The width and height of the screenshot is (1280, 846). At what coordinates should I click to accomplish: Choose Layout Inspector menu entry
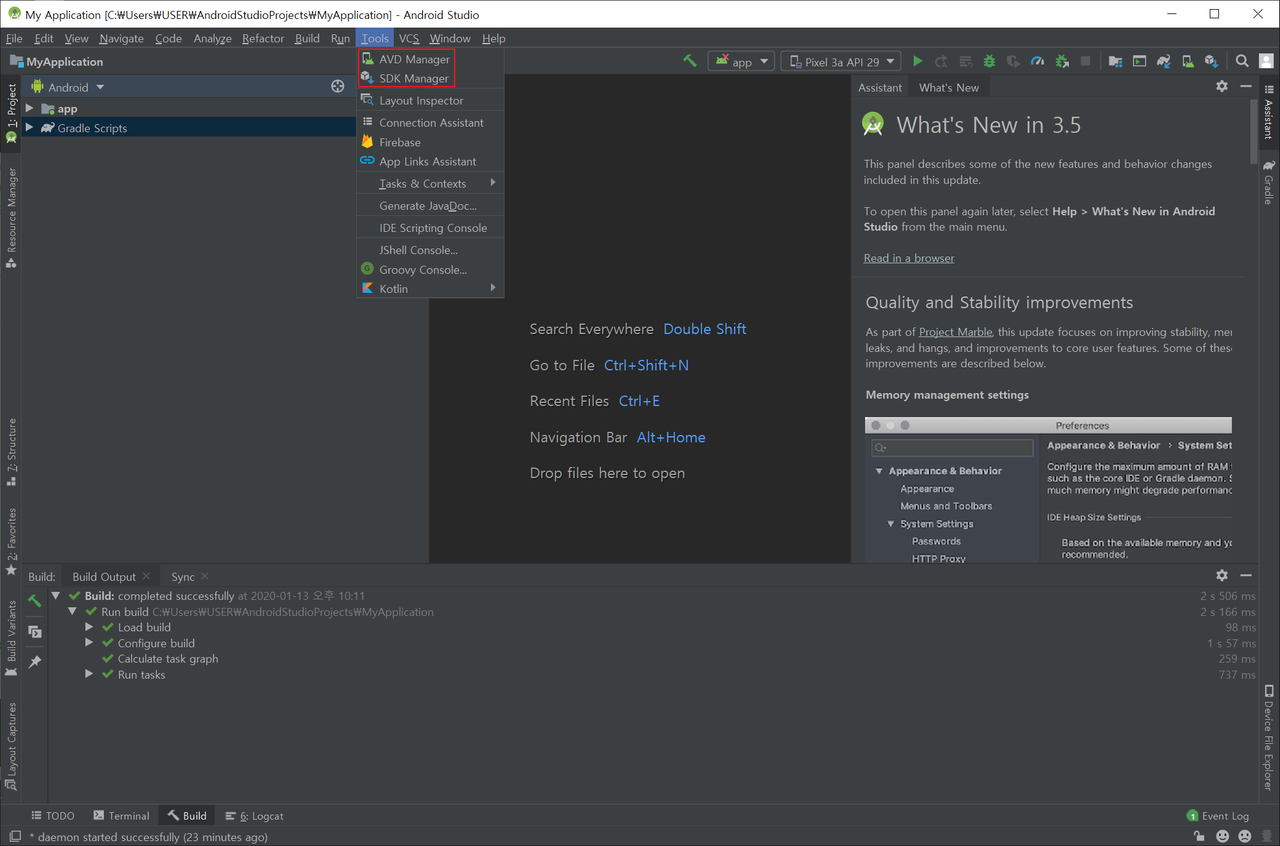click(430, 100)
